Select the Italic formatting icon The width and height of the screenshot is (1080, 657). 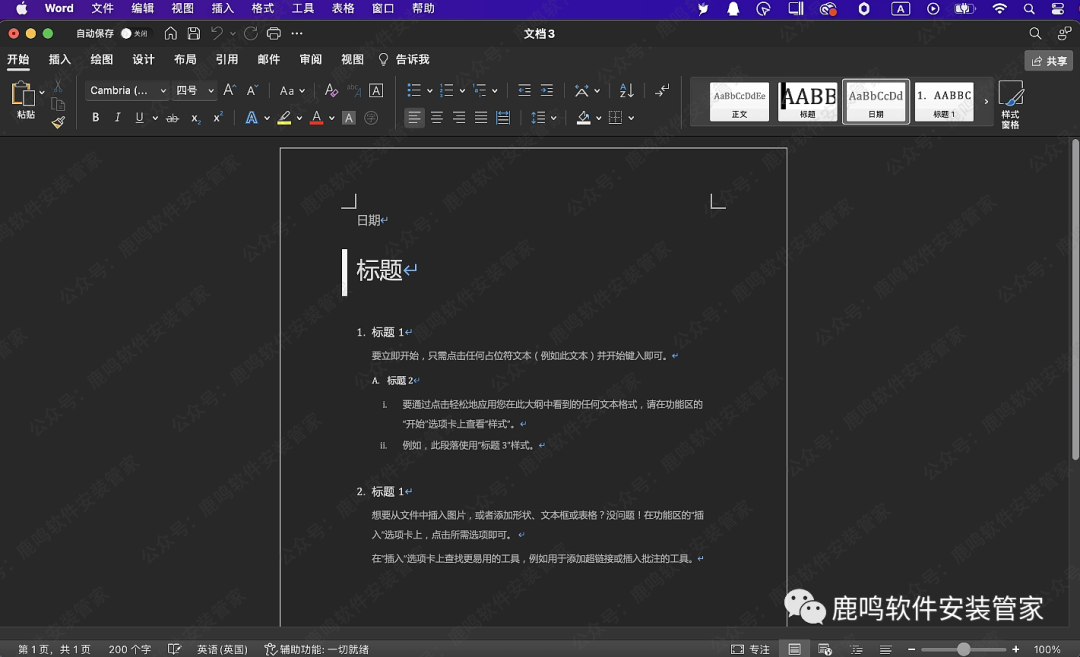117,117
